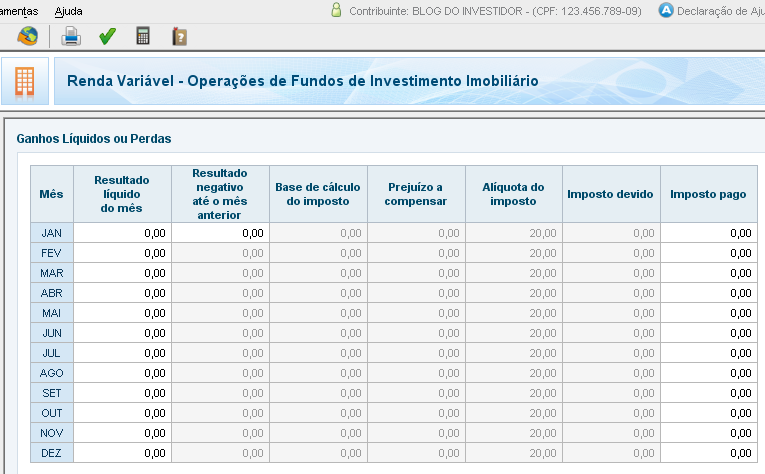Click Imposto devido column header

tap(611, 194)
